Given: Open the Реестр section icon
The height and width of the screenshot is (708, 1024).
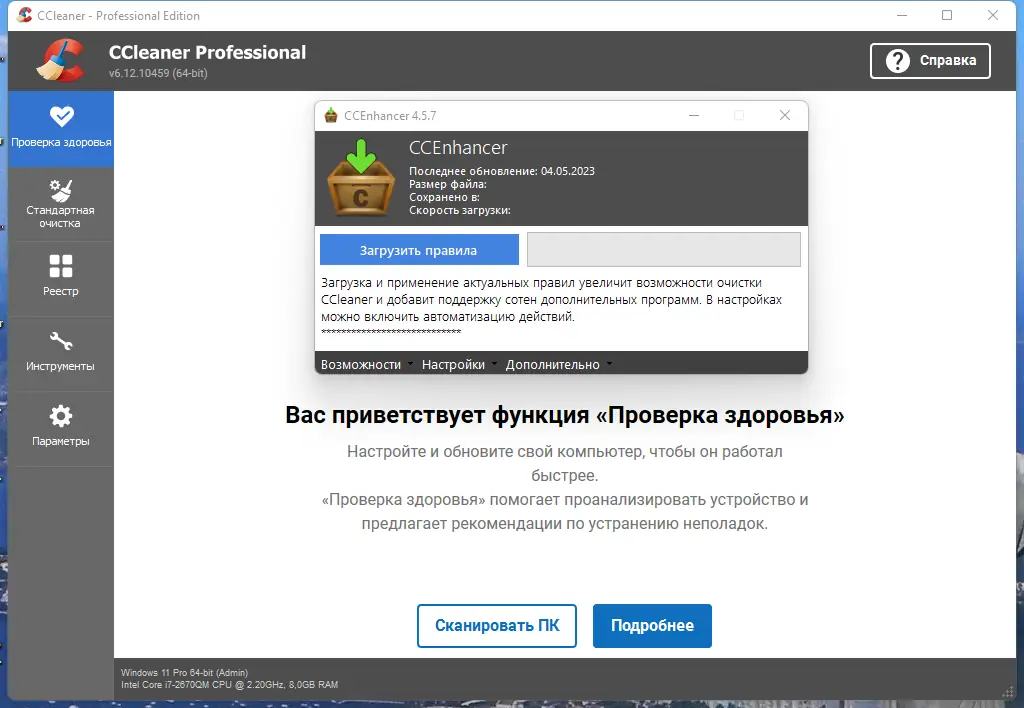Looking at the screenshot, I should point(61,263).
